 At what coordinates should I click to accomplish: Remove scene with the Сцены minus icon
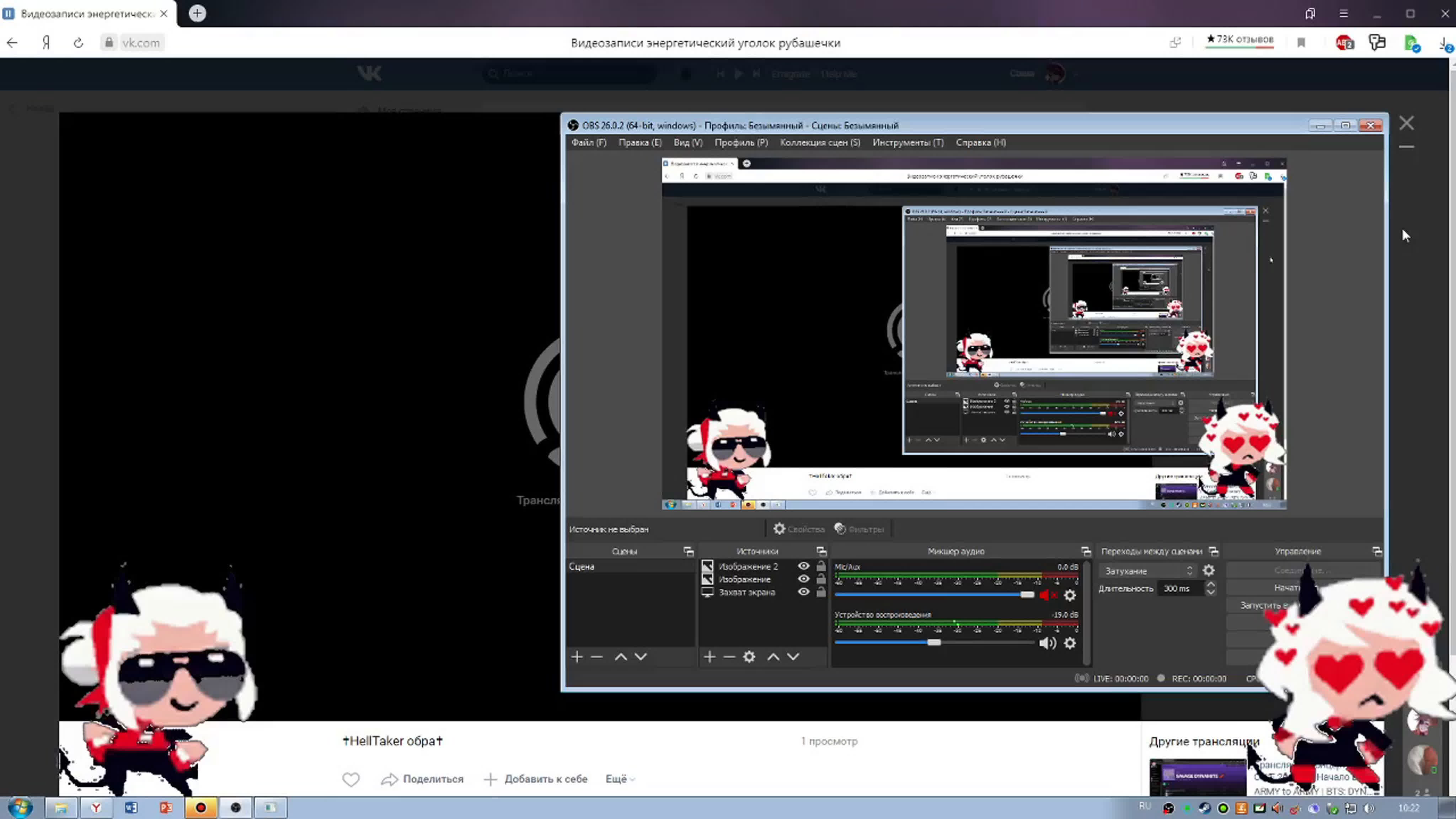[x=596, y=657]
